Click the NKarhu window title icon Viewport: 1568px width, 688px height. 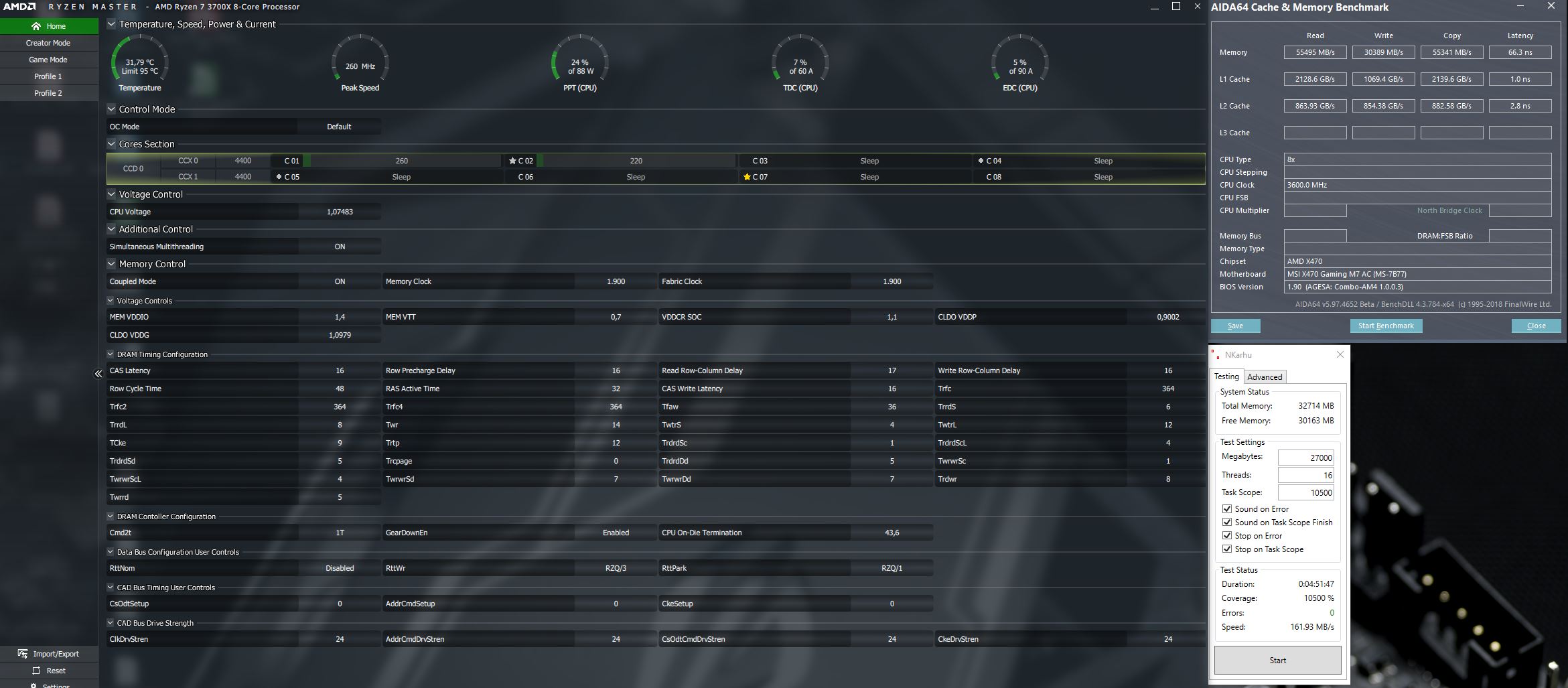point(1215,354)
